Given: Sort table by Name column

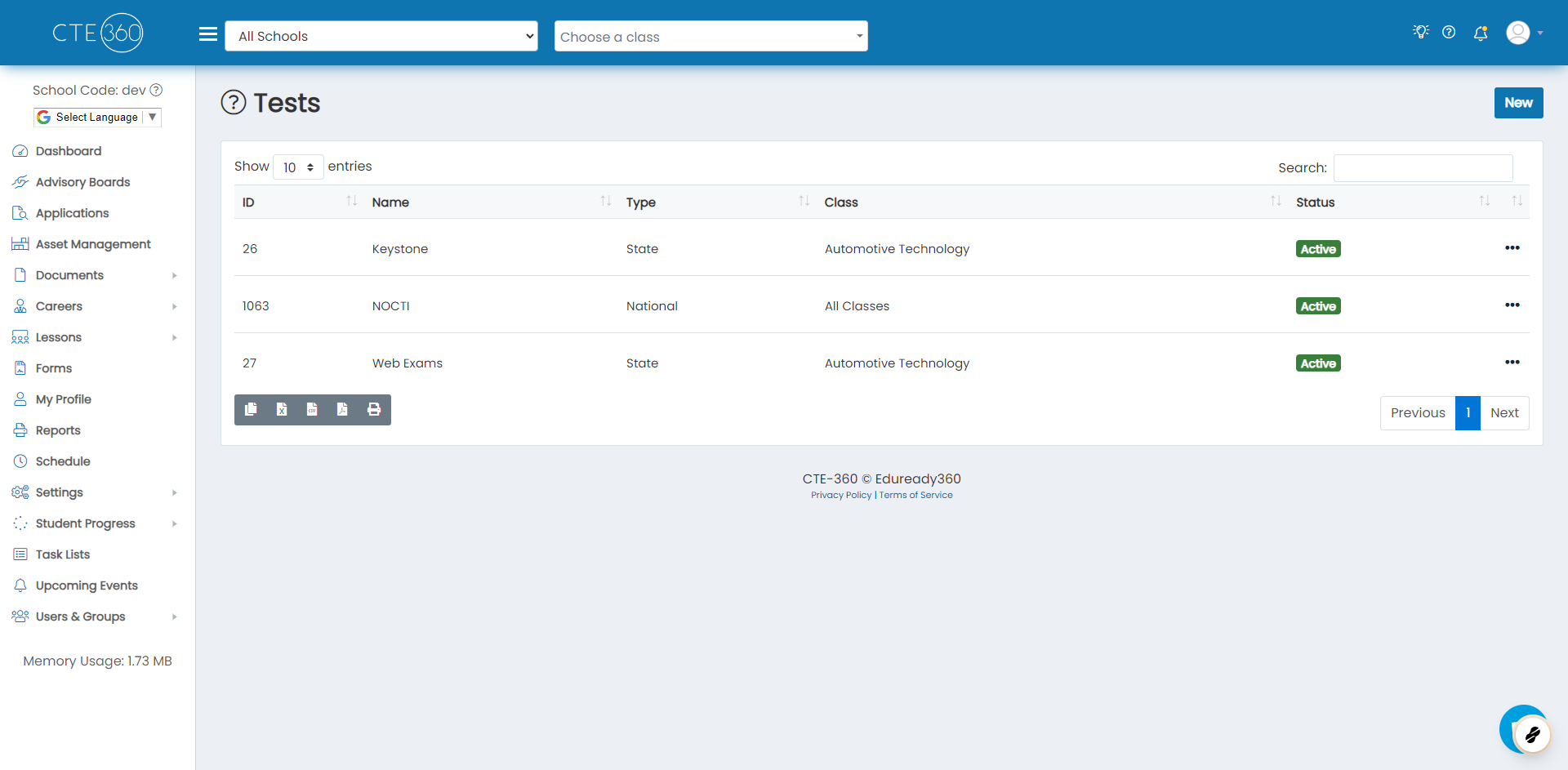Looking at the screenshot, I should (x=491, y=202).
